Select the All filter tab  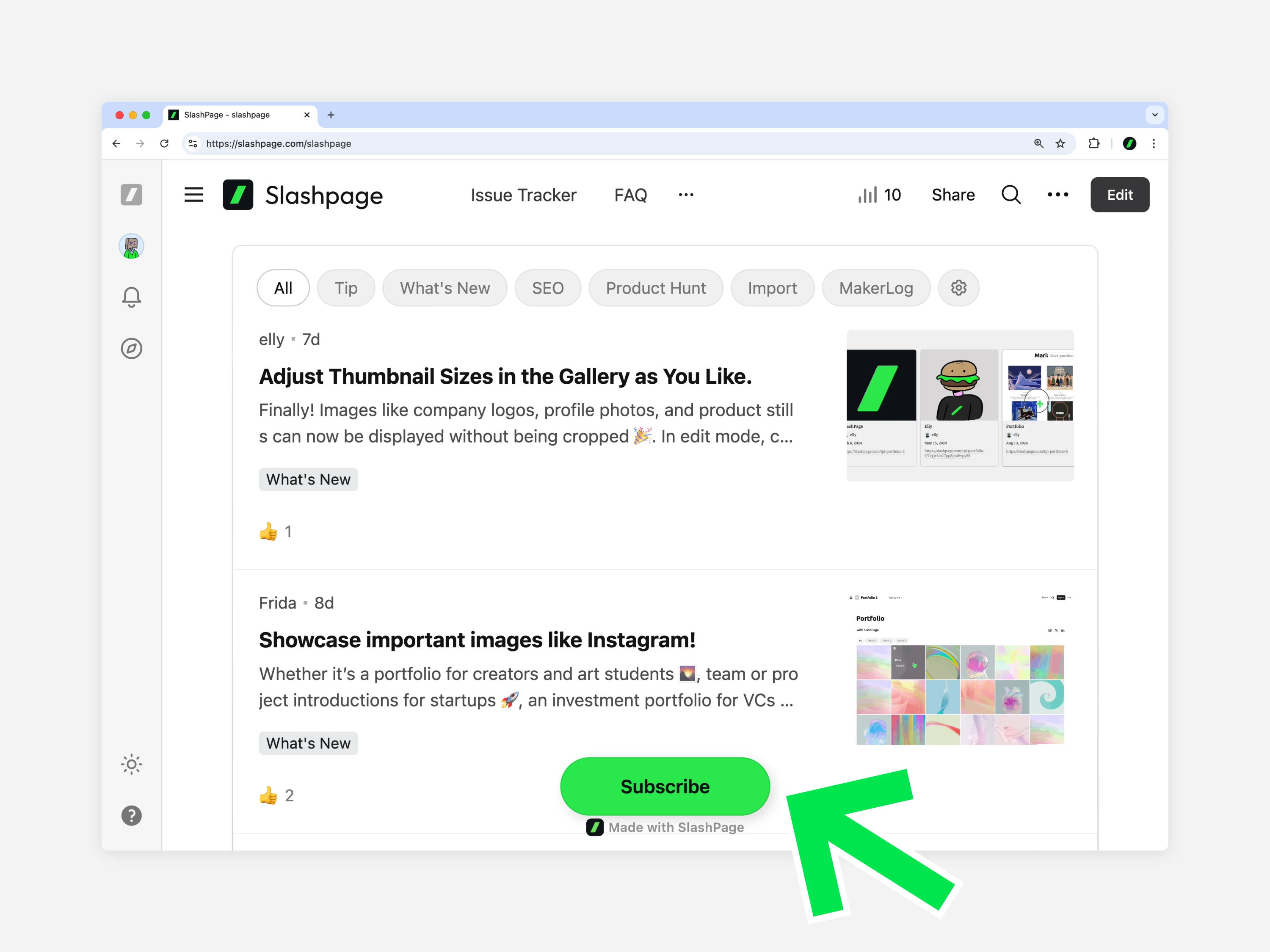pos(283,287)
